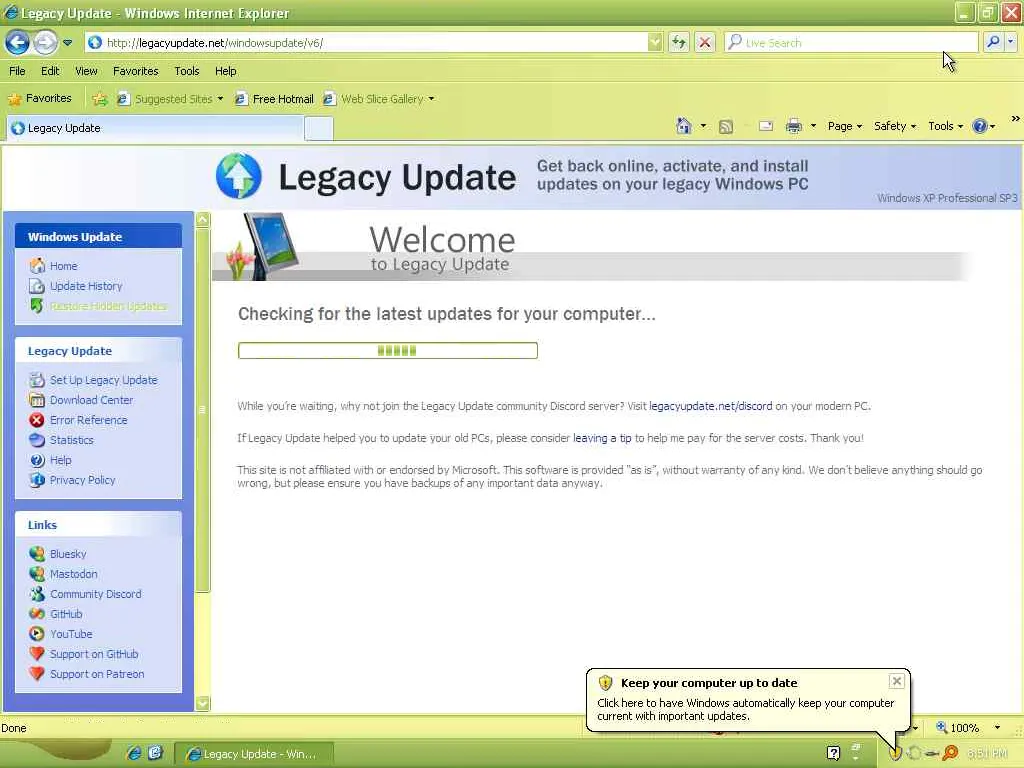Open the Safety command bar menu
This screenshot has width=1024, height=768.
pyautogui.click(x=895, y=126)
